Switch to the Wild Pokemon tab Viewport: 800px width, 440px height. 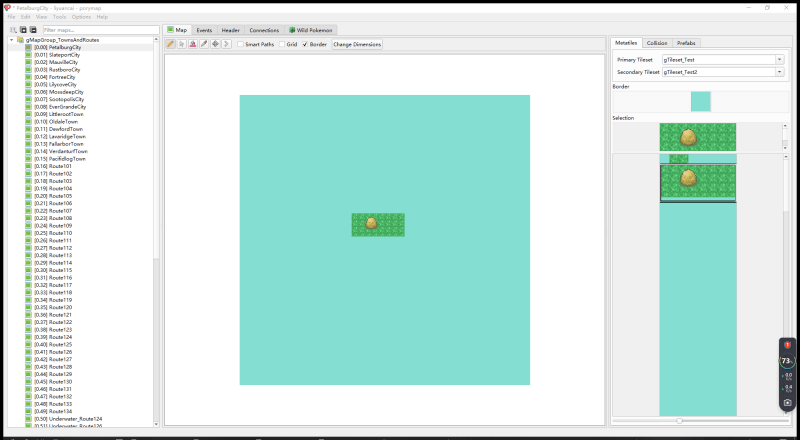tap(314, 30)
